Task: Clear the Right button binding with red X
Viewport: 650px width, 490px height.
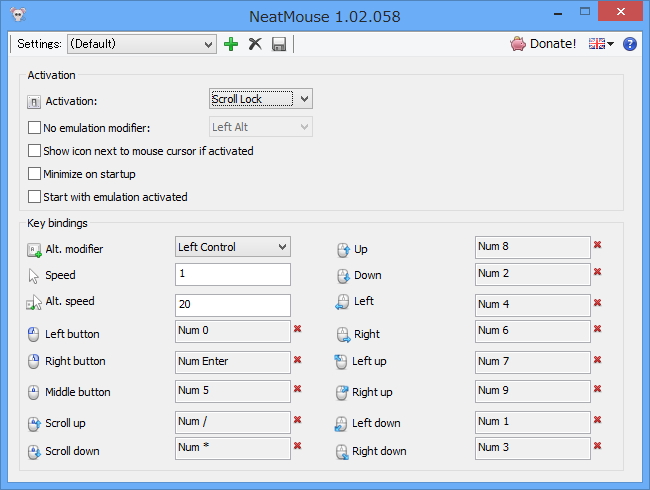Action: (297, 360)
